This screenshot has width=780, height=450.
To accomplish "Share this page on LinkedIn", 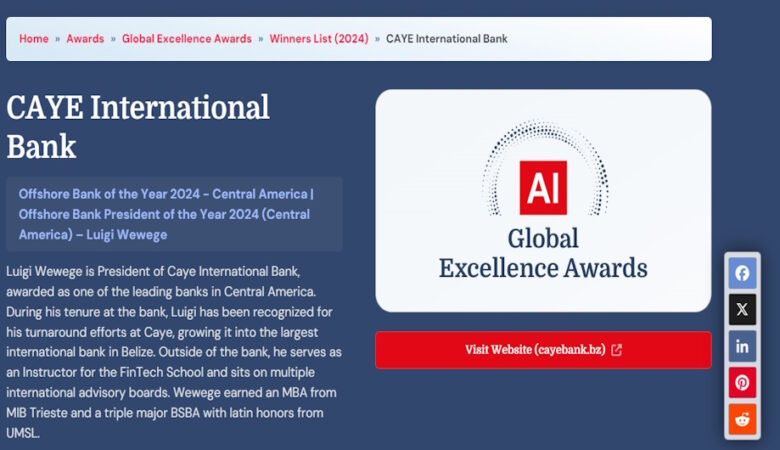I will [742, 346].
